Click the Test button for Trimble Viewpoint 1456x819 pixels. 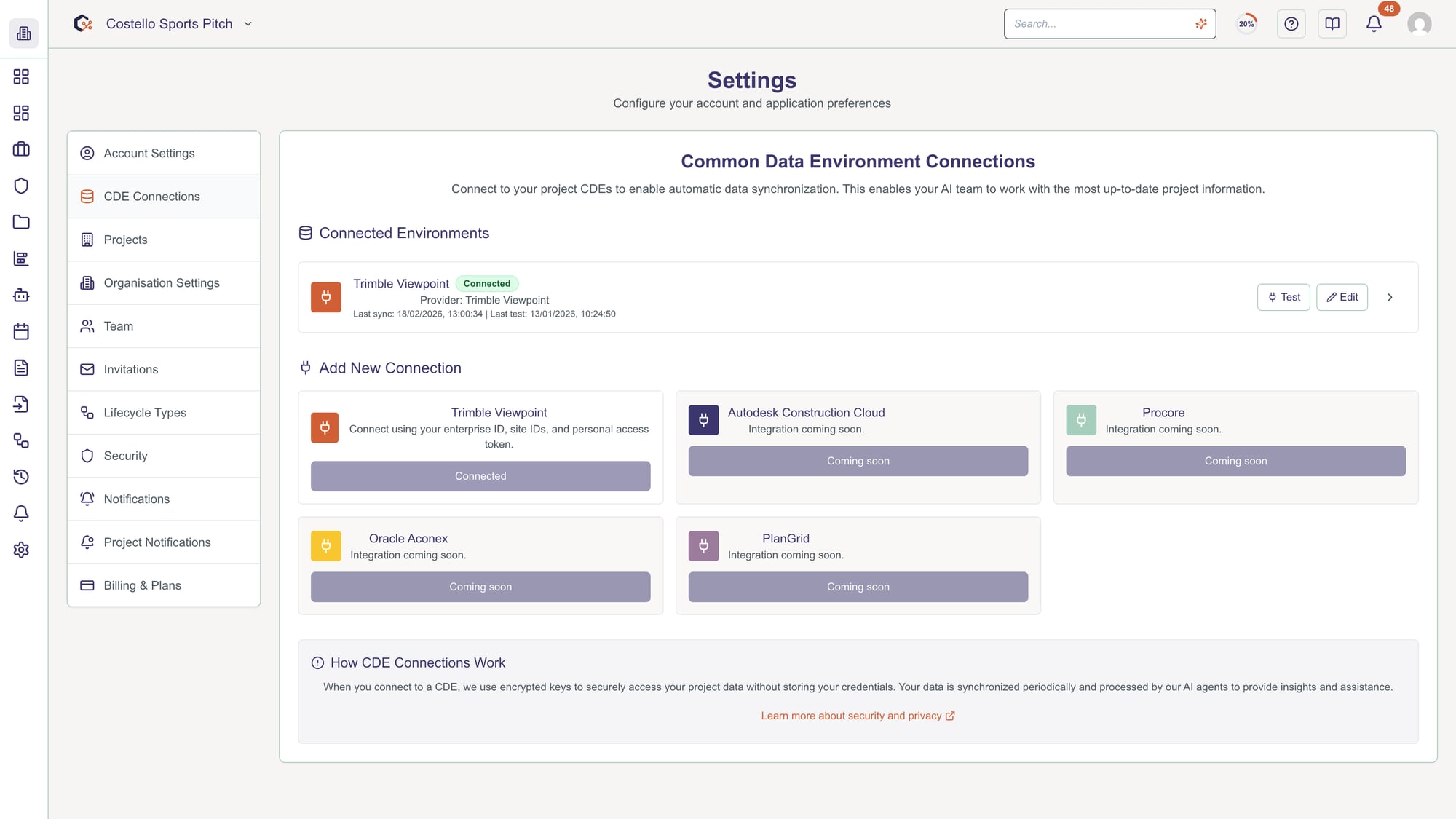[1283, 297]
